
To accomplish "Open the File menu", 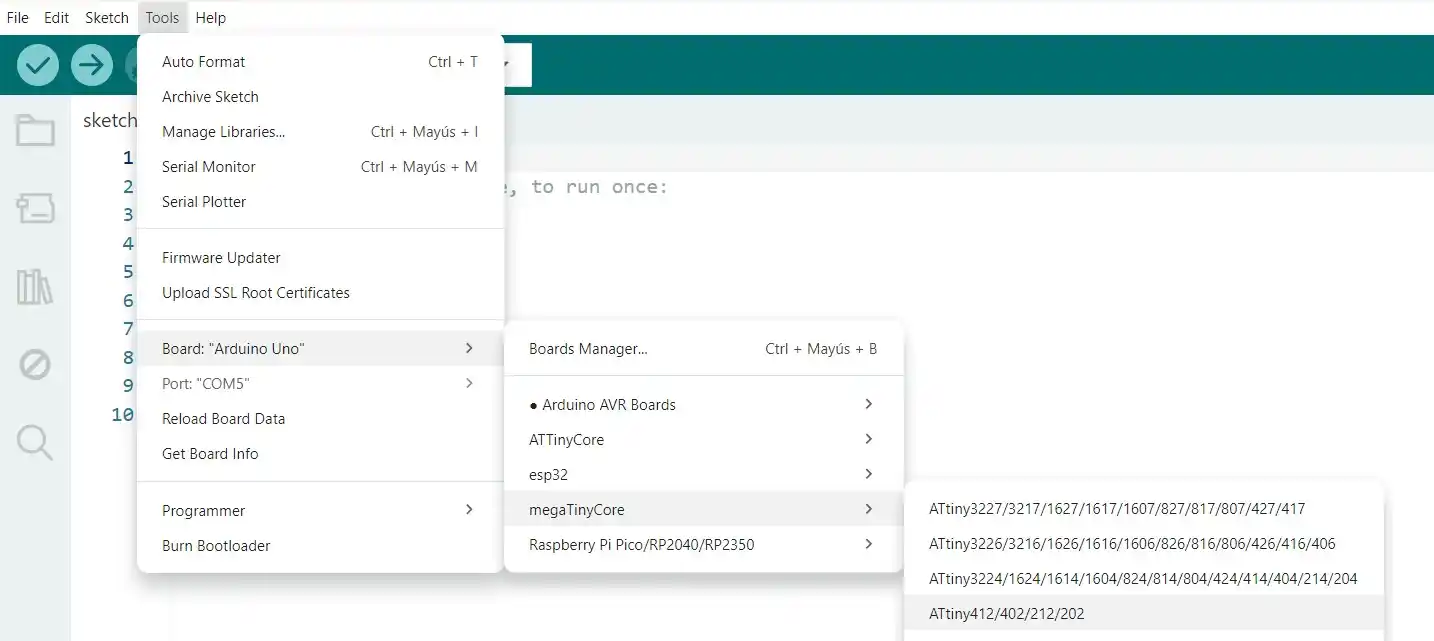I will 18,17.
